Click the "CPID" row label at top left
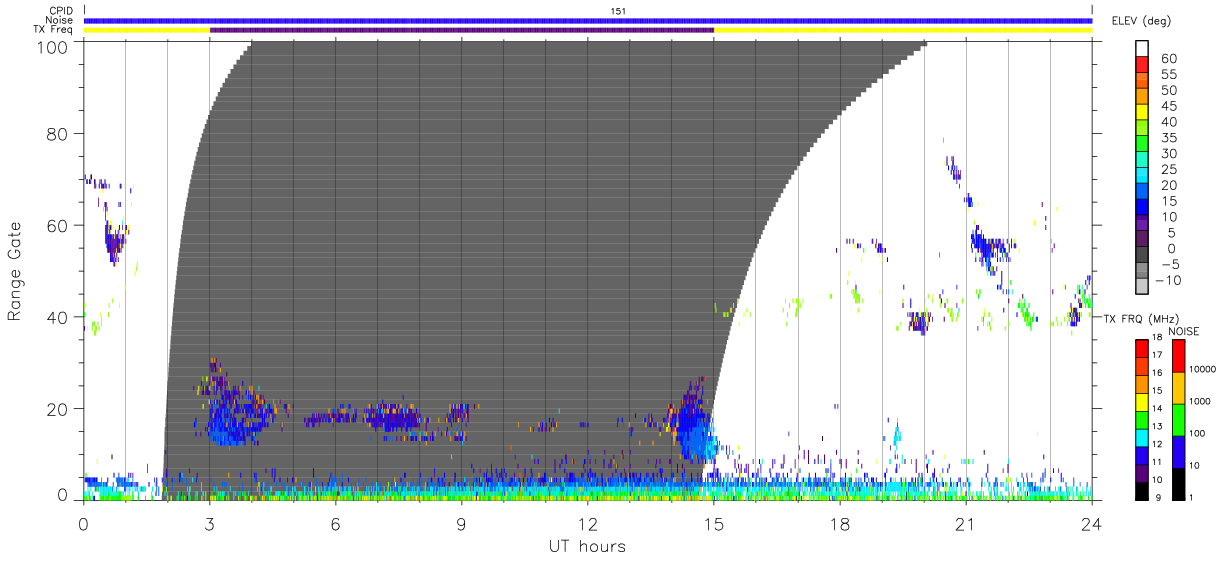 [61, 10]
